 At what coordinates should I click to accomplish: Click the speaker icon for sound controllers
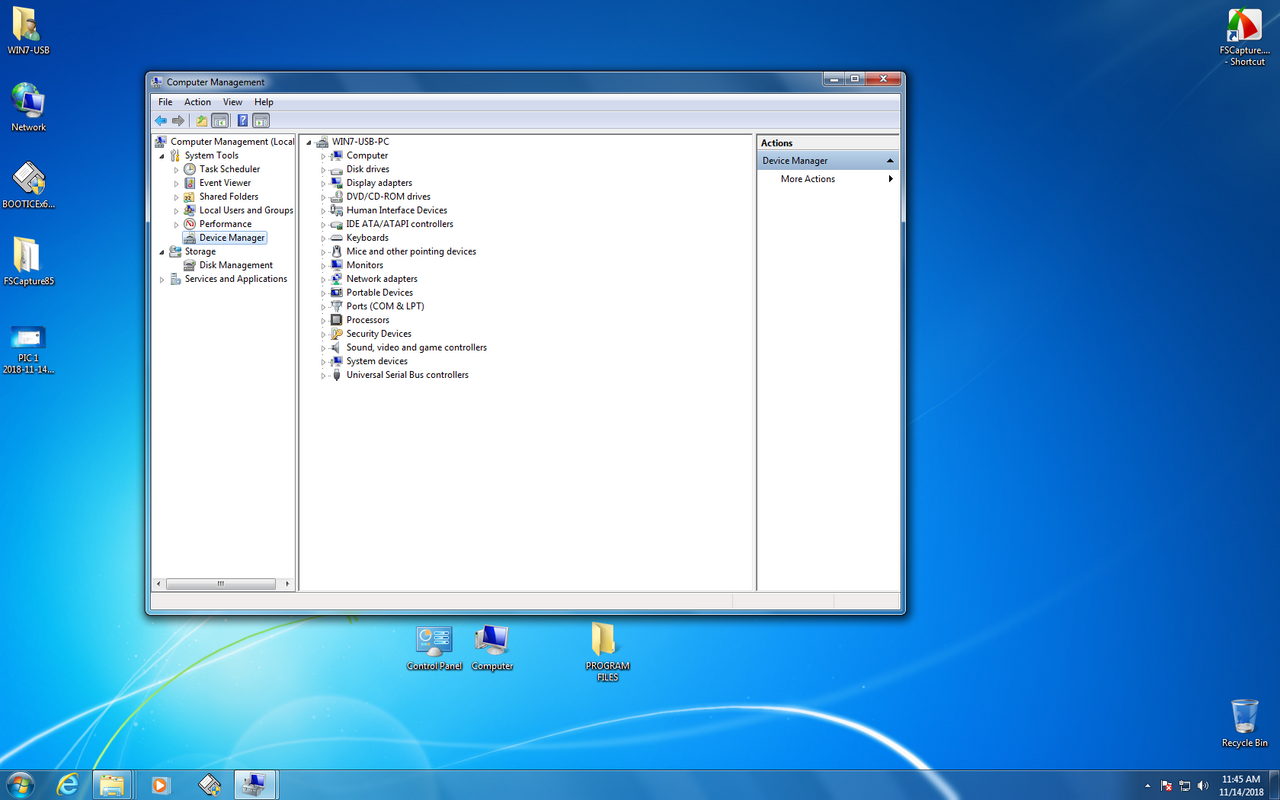click(337, 348)
